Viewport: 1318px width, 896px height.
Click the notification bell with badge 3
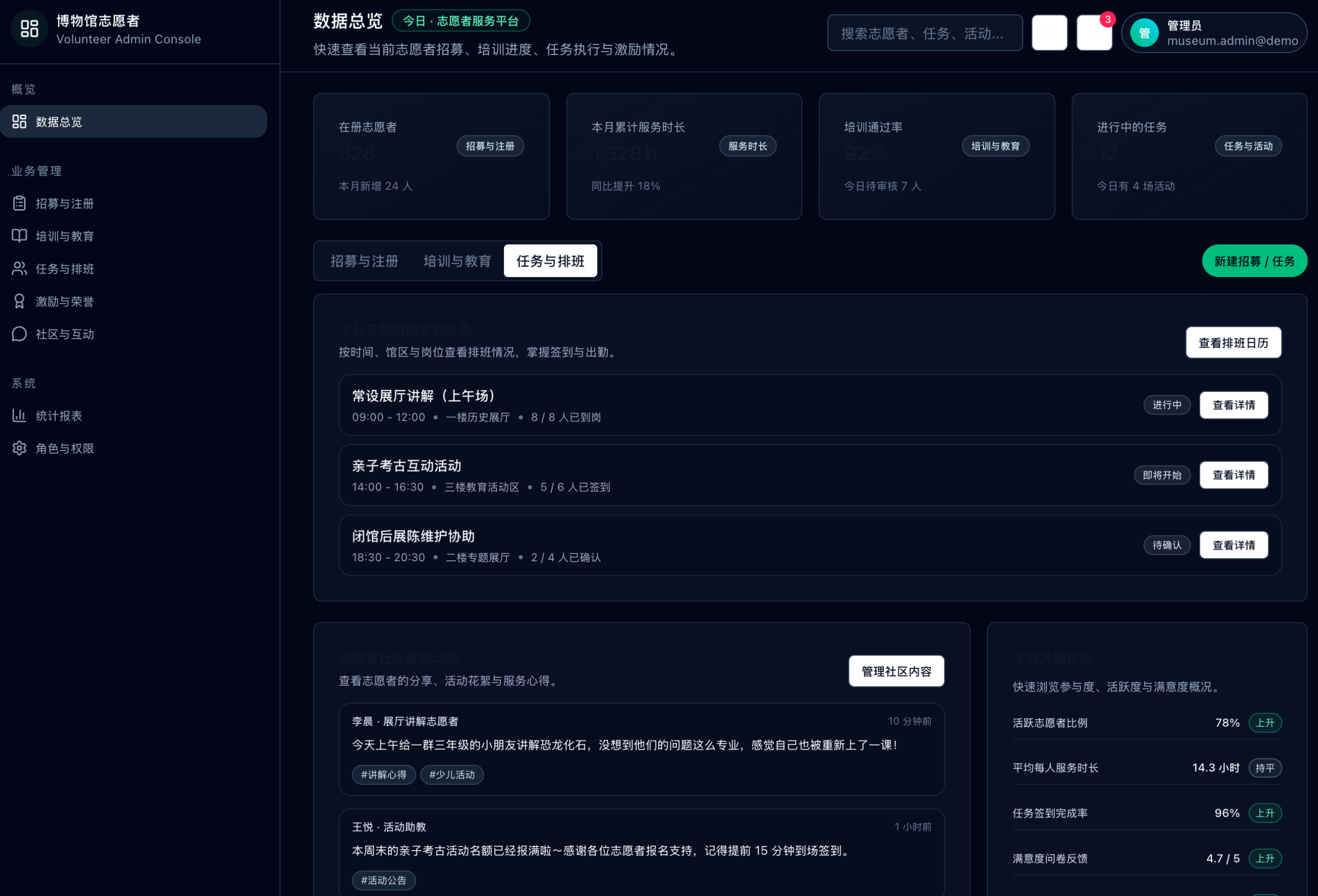click(1094, 32)
